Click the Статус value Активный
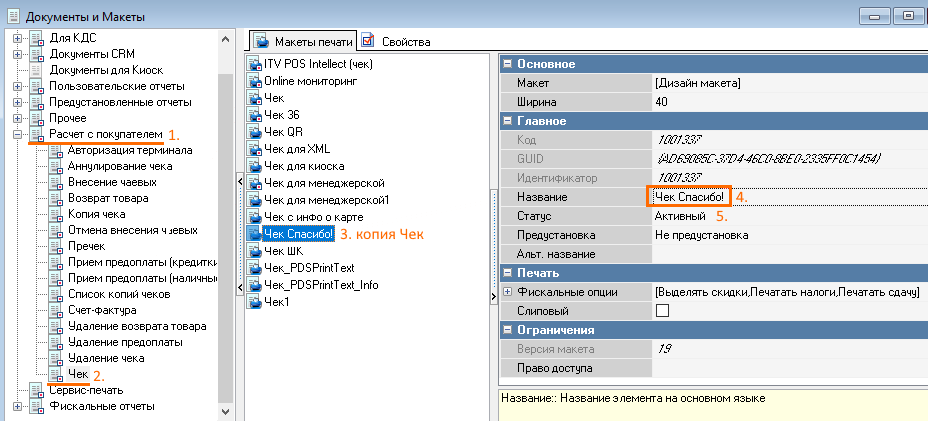 coord(680,216)
